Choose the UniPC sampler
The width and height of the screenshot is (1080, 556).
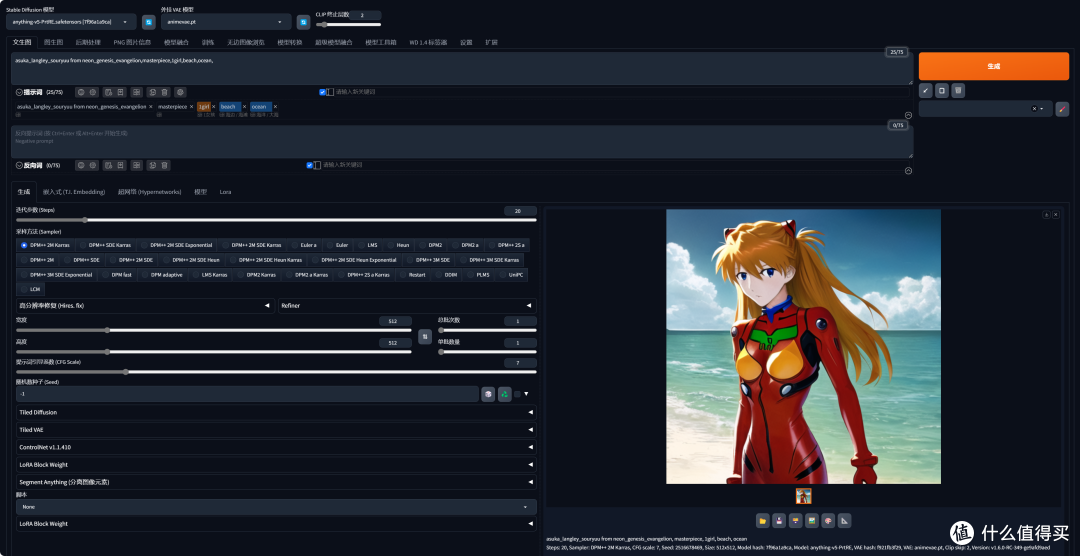511,274
